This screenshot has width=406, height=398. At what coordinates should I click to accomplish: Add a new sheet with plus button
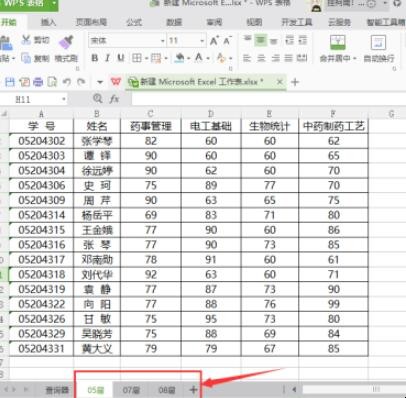pyautogui.click(x=193, y=389)
